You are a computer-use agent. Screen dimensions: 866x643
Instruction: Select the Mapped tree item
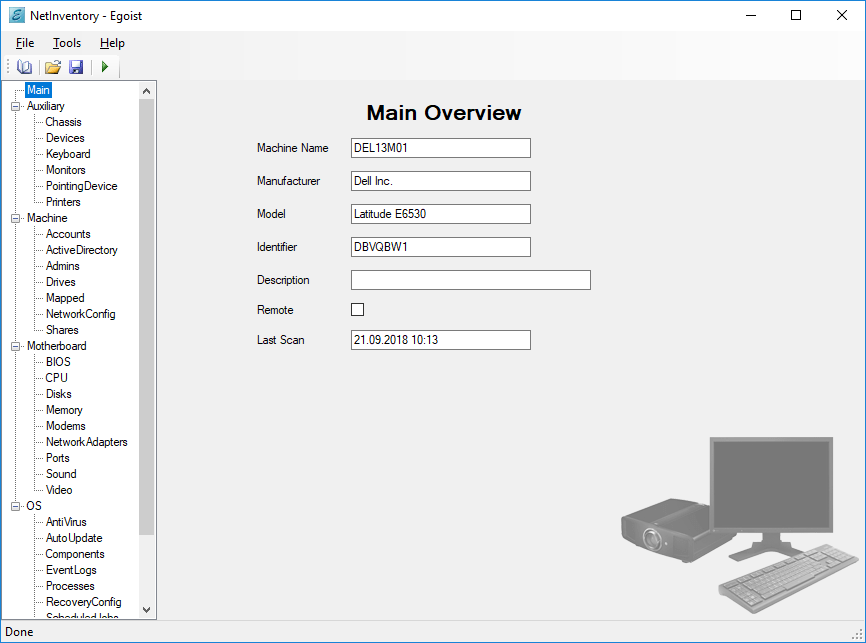[x=65, y=298]
